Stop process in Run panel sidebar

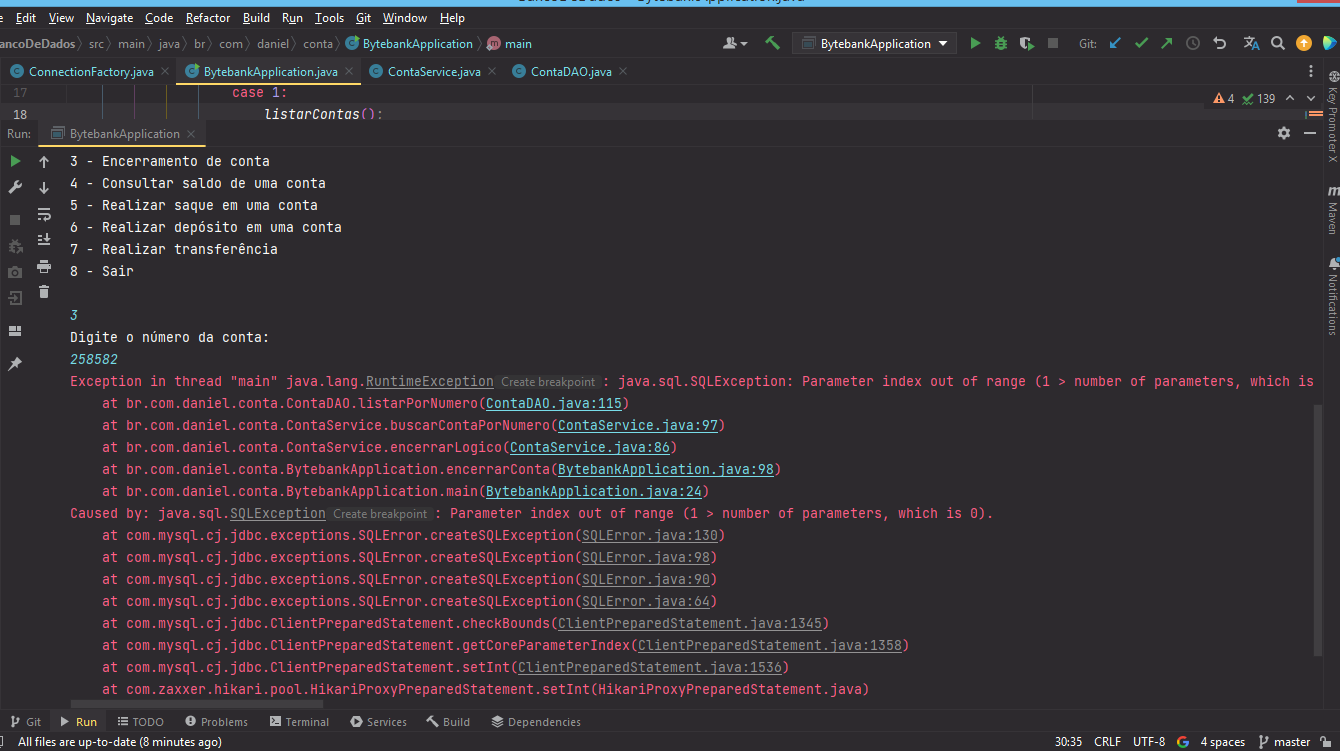coord(15,219)
